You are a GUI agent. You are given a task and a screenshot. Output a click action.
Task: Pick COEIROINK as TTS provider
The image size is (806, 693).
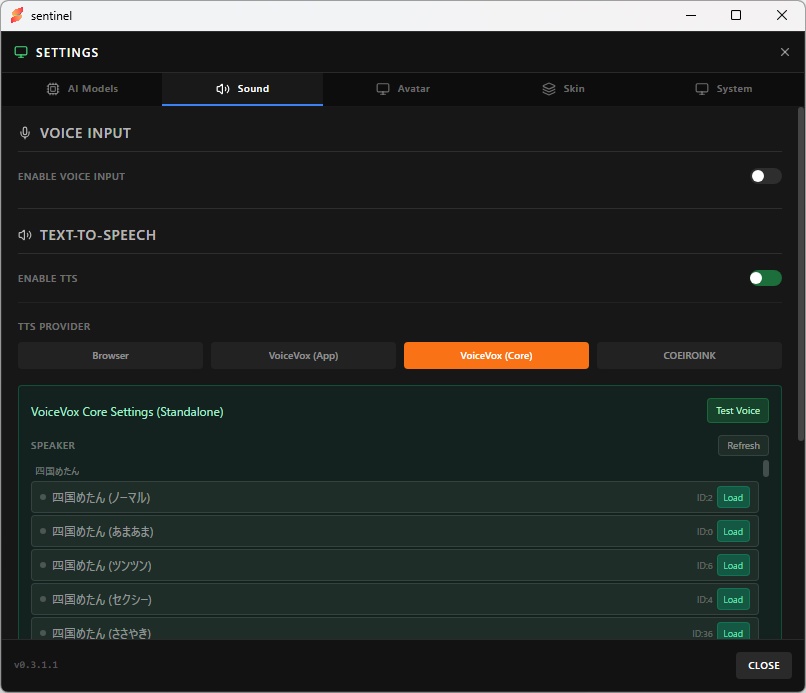tap(689, 356)
